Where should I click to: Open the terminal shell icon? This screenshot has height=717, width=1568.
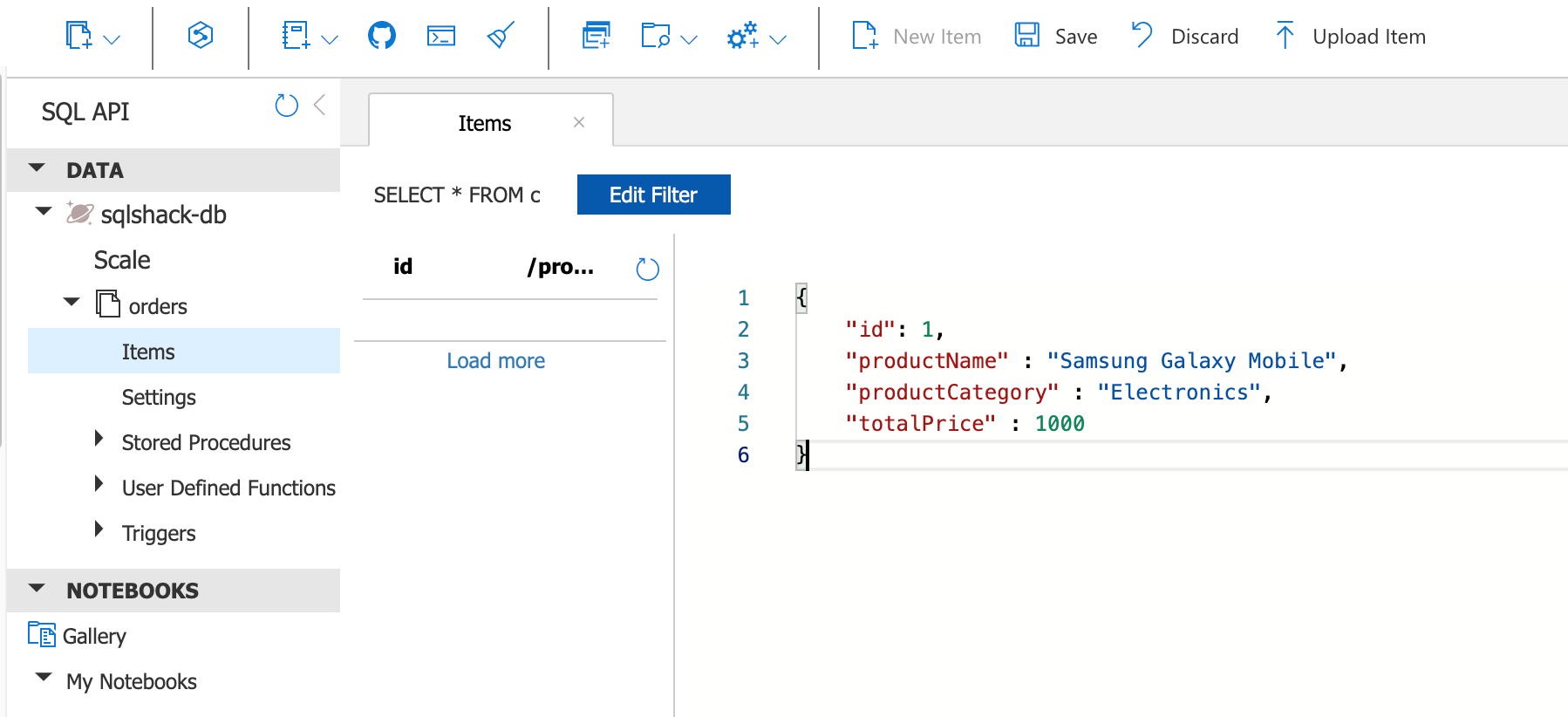click(x=440, y=36)
